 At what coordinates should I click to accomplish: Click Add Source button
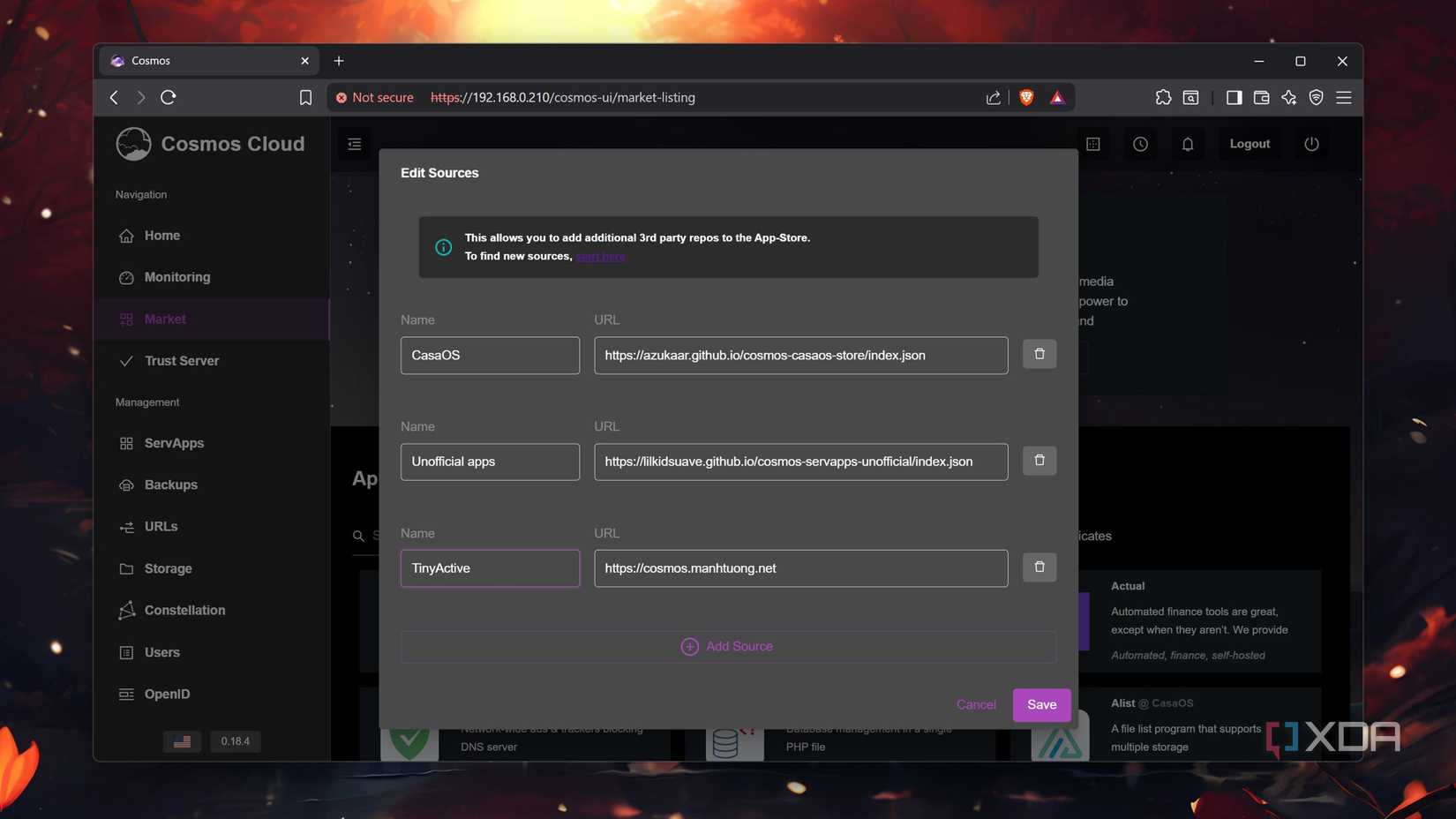tap(727, 647)
